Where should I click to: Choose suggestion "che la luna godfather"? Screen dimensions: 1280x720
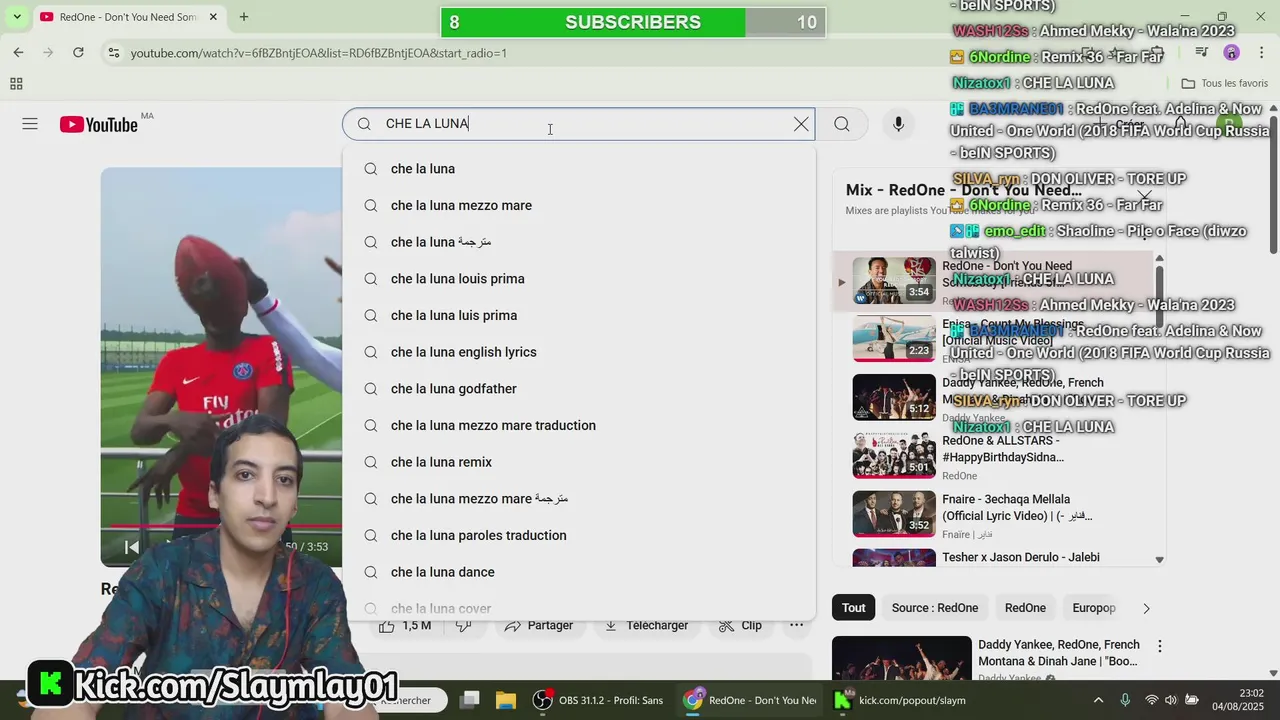579,389
